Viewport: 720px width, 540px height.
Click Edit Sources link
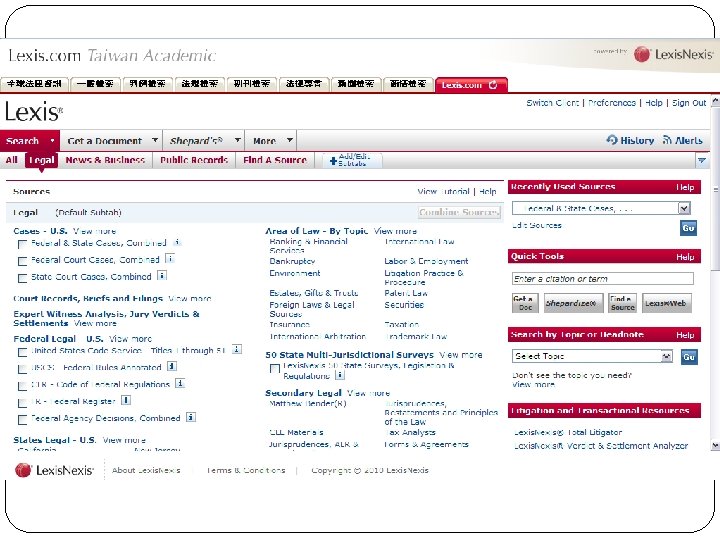[x=537, y=225]
